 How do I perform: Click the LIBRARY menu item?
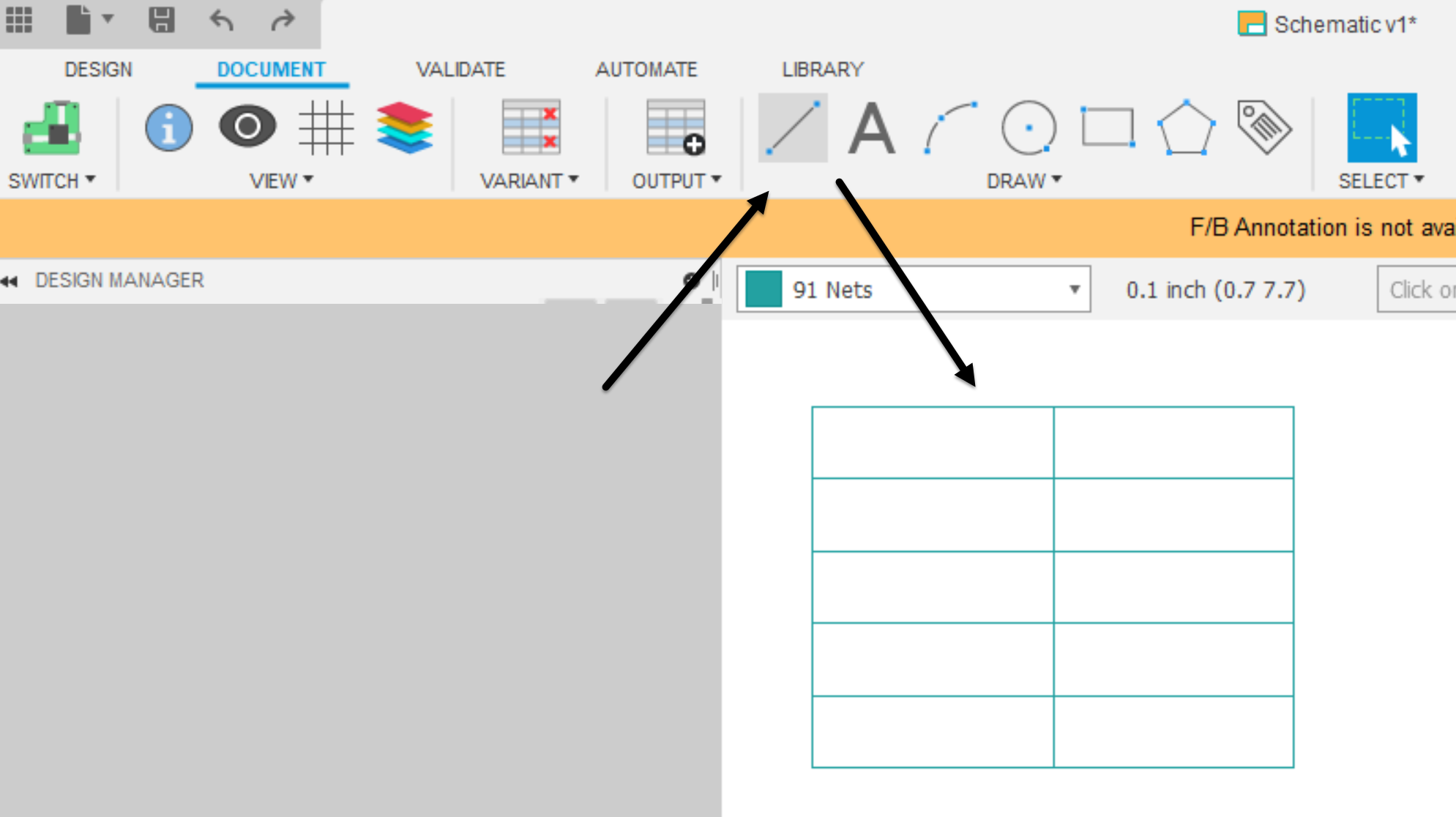click(823, 68)
